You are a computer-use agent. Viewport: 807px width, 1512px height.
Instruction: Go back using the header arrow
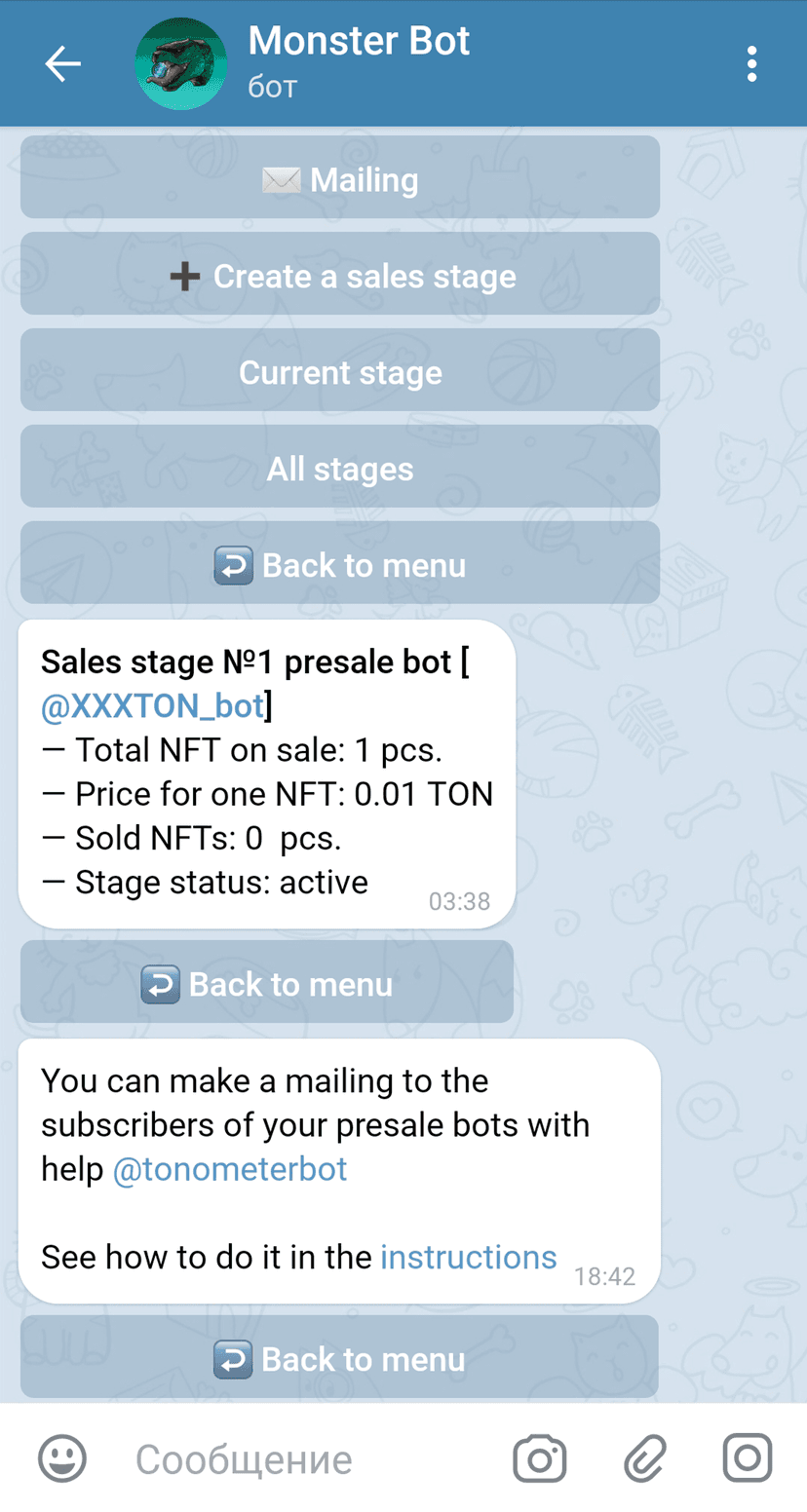point(62,64)
